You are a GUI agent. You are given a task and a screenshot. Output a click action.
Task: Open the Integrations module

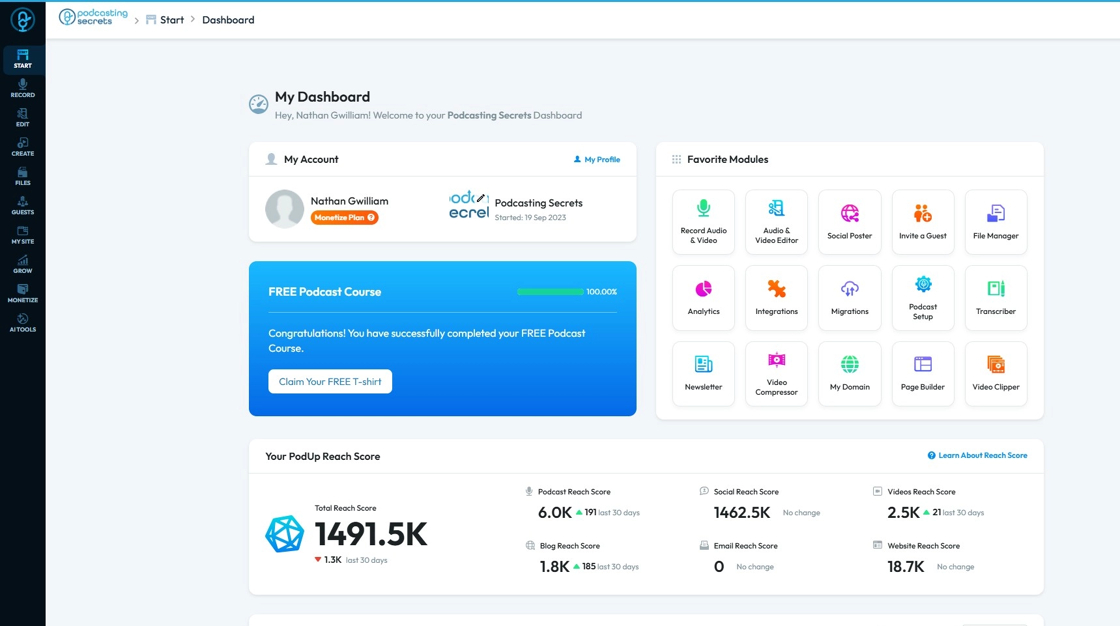(x=776, y=298)
